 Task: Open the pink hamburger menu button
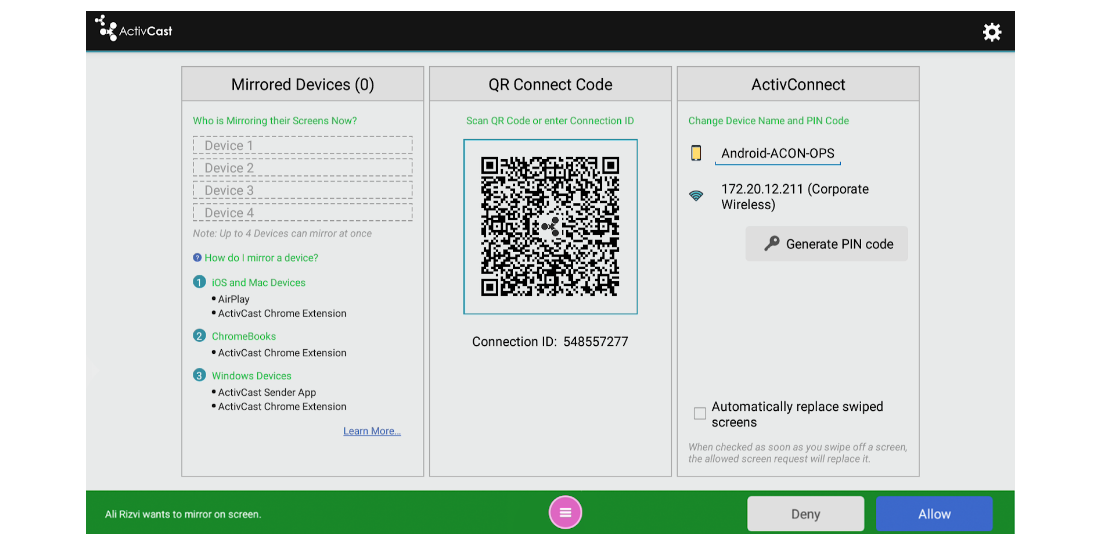[x=565, y=512]
